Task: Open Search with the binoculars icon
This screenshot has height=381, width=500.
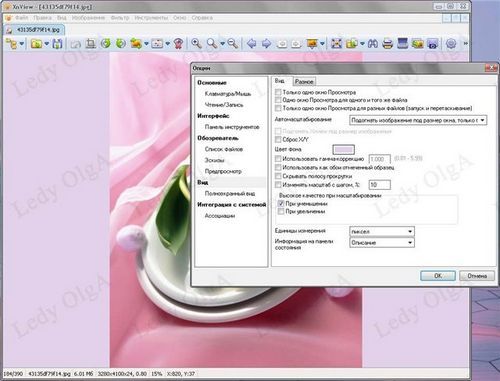Action: (373, 43)
